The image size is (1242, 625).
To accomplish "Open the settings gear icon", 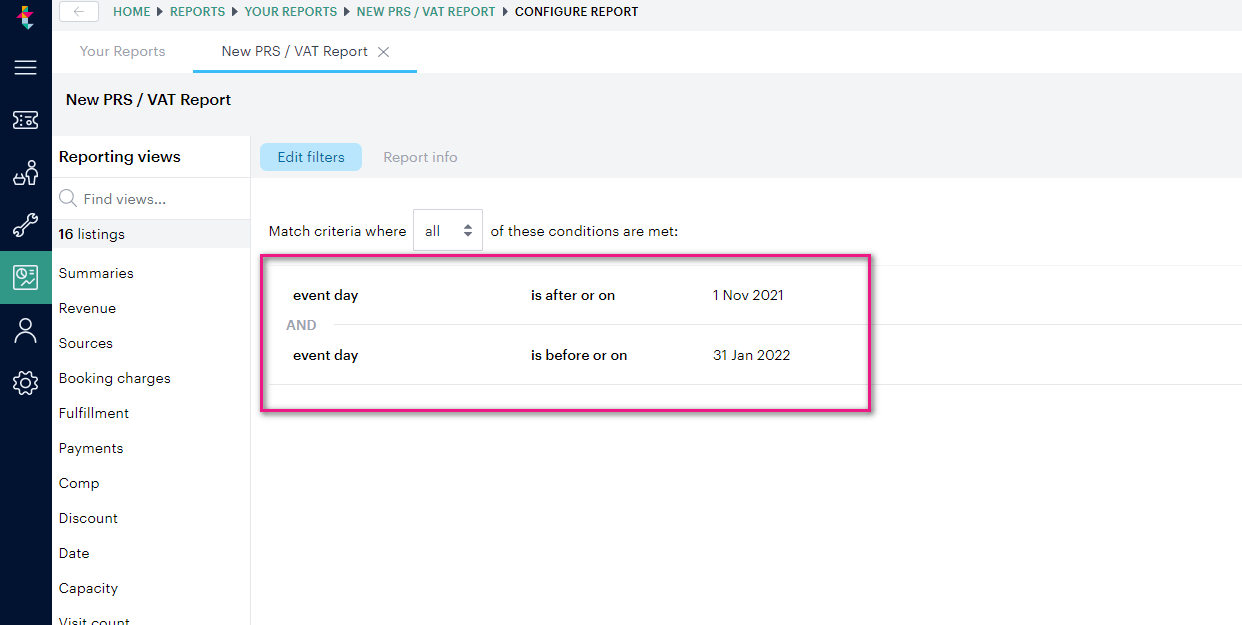I will (25, 382).
